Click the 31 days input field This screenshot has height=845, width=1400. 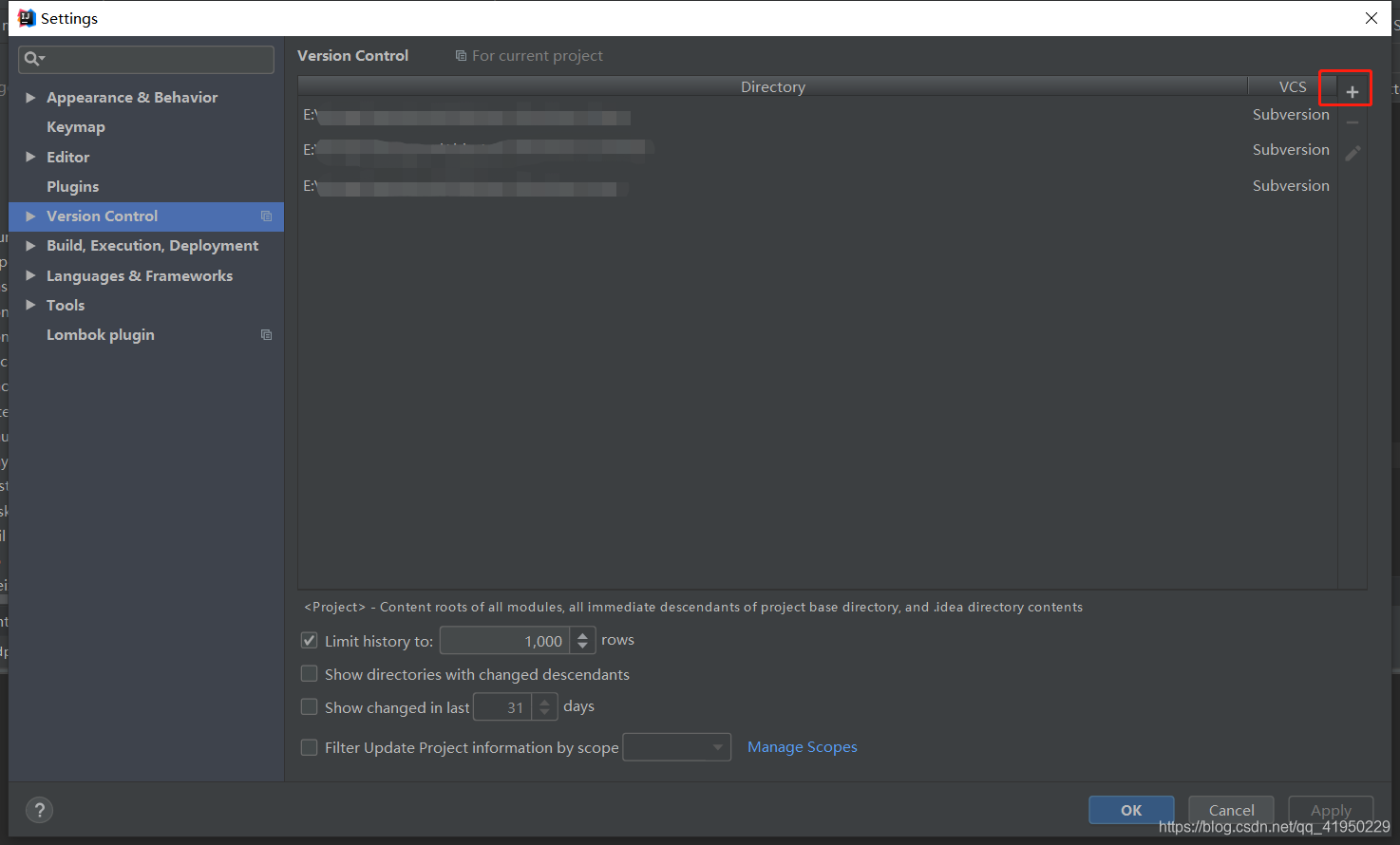tap(502, 707)
